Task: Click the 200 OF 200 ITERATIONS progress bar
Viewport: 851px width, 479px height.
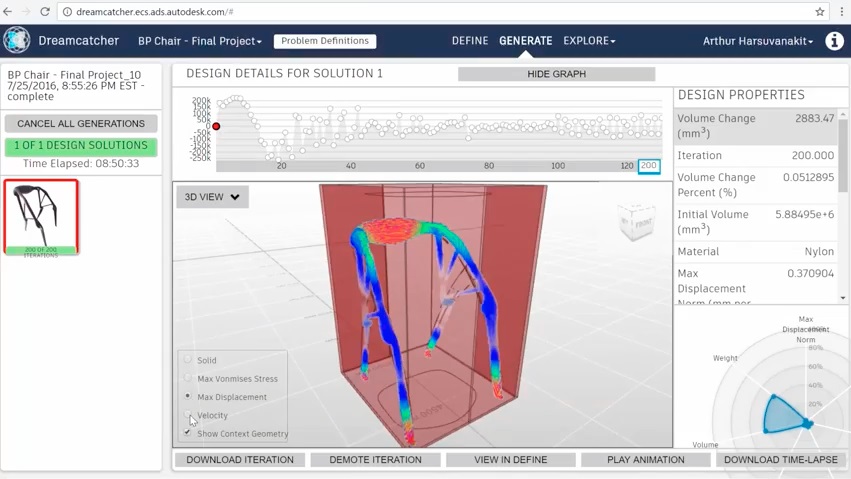Action: pos(41,251)
